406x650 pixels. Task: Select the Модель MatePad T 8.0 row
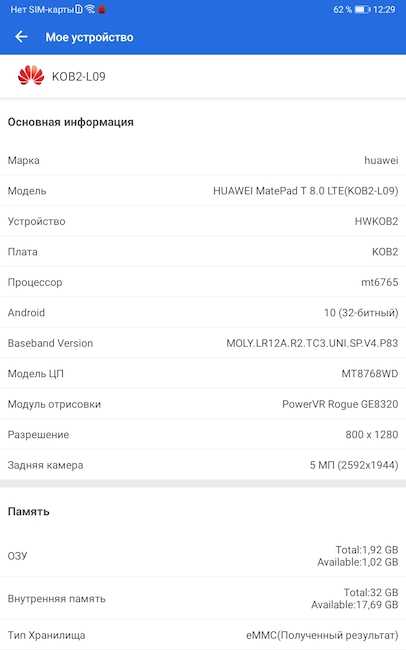pyautogui.click(x=203, y=191)
